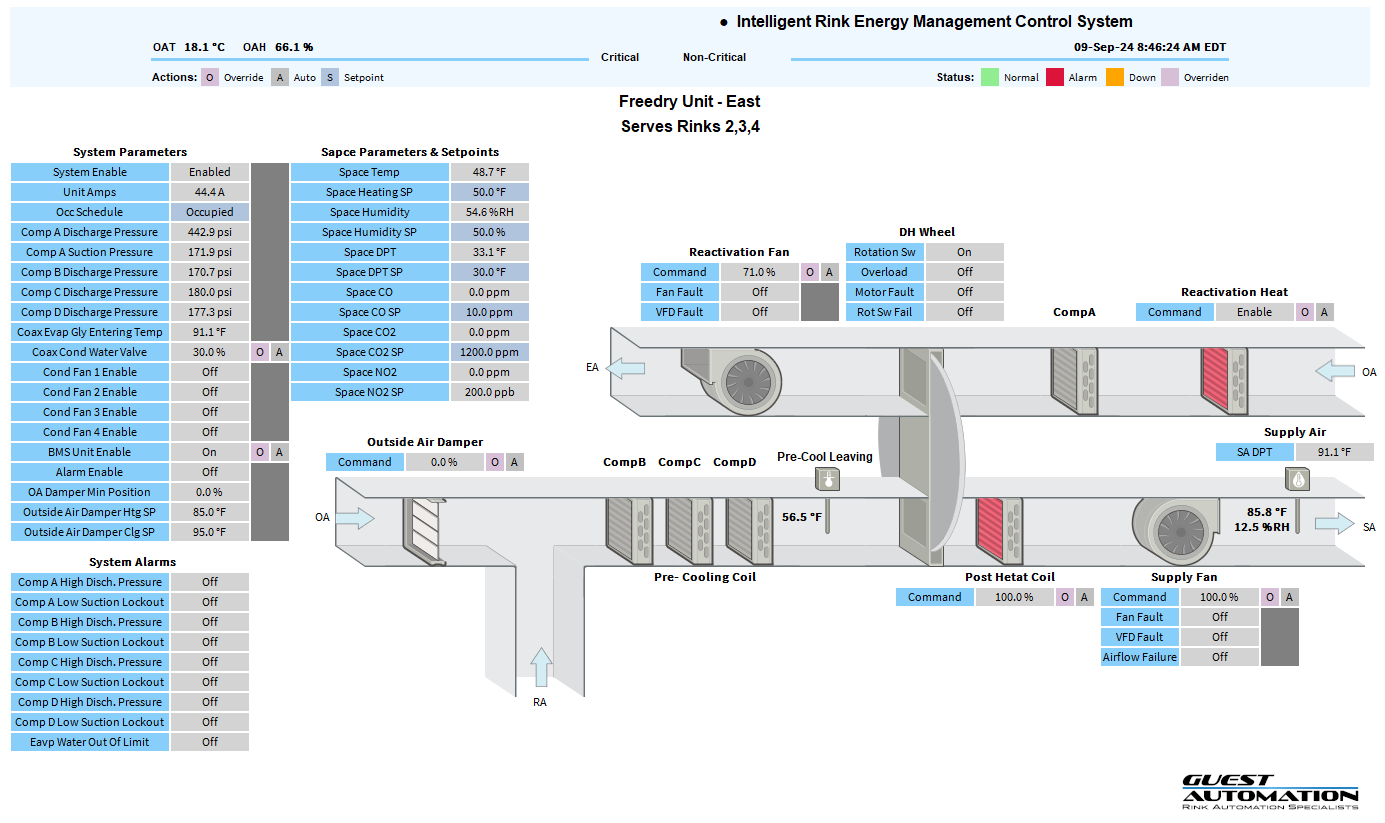Open the Space CO2 SP setpoint value
The height and width of the screenshot is (823, 1385).
pyautogui.click(x=489, y=352)
